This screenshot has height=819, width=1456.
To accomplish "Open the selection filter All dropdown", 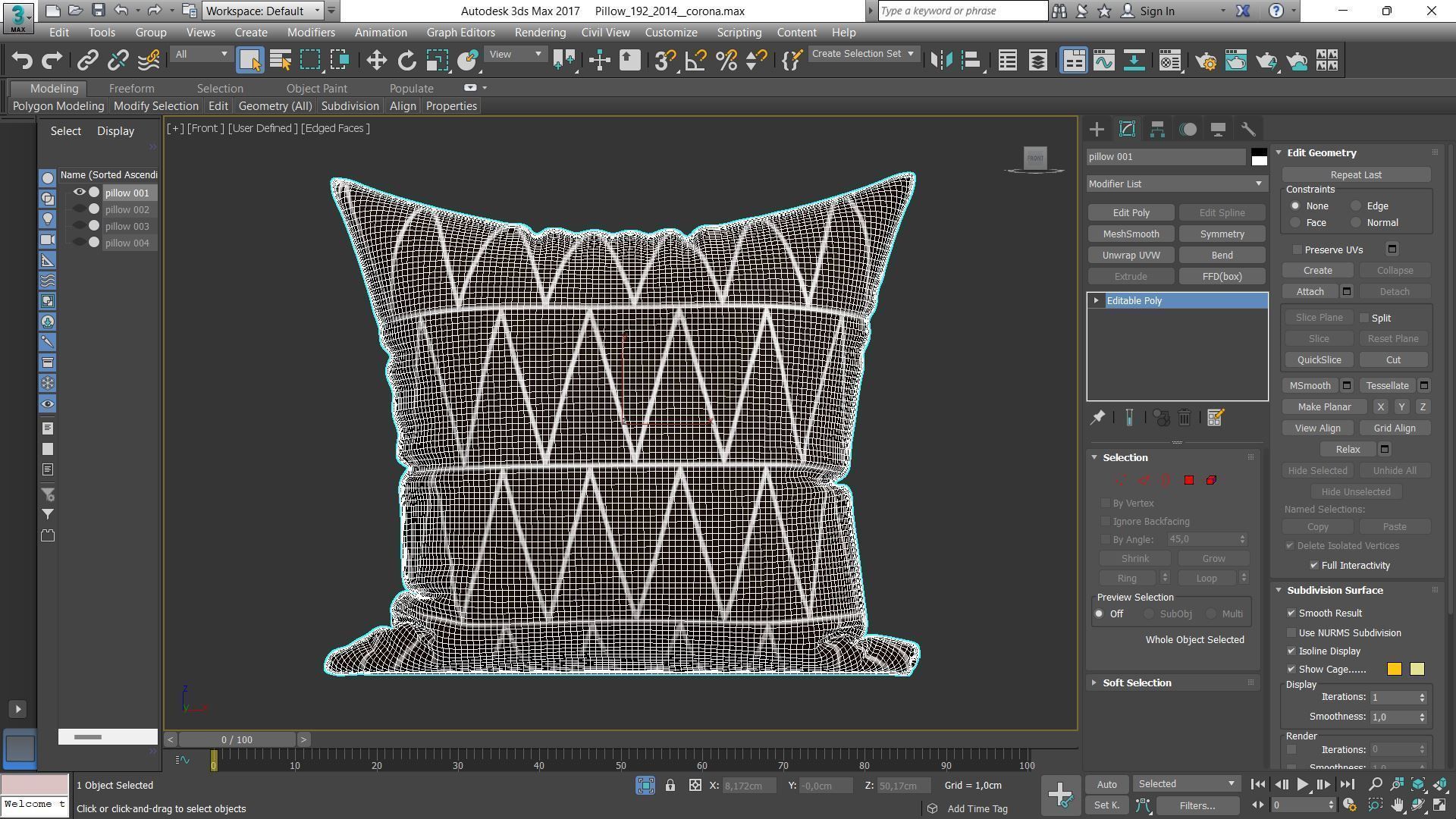I will click(x=200, y=55).
